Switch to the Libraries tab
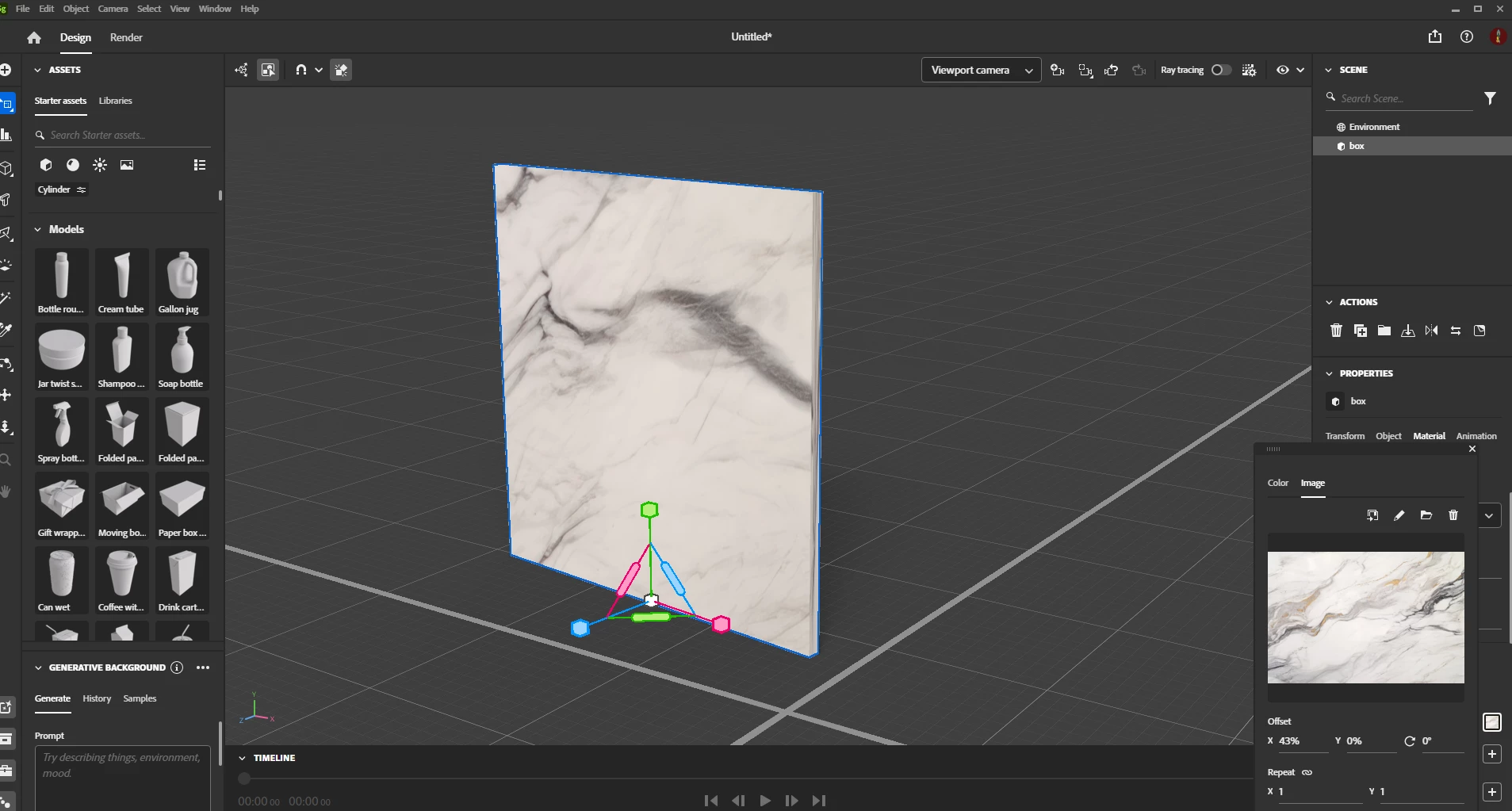This screenshot has height=811, width=1512. 116,101
